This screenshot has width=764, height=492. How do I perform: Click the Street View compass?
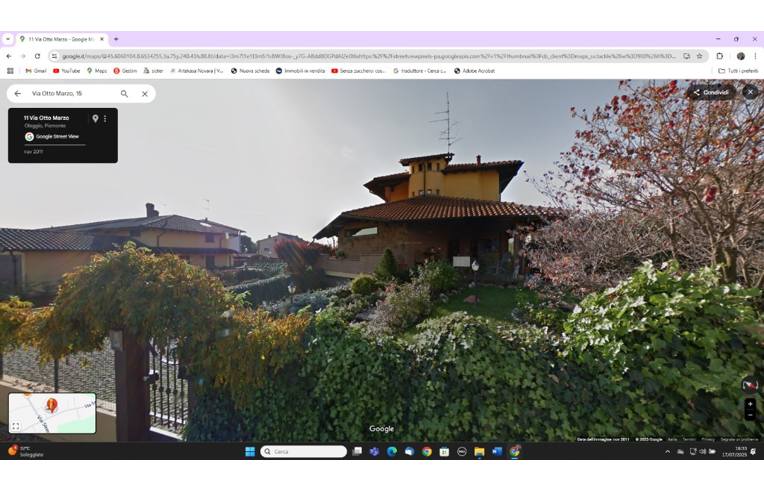(750, 386)
